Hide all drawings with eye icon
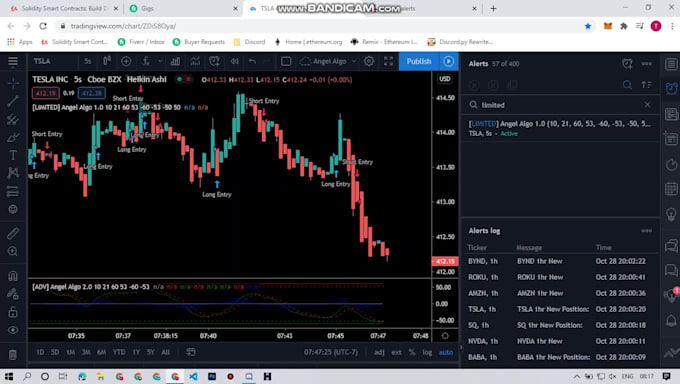The height and width of the screenshot is (384, 680). click(13, 330)
